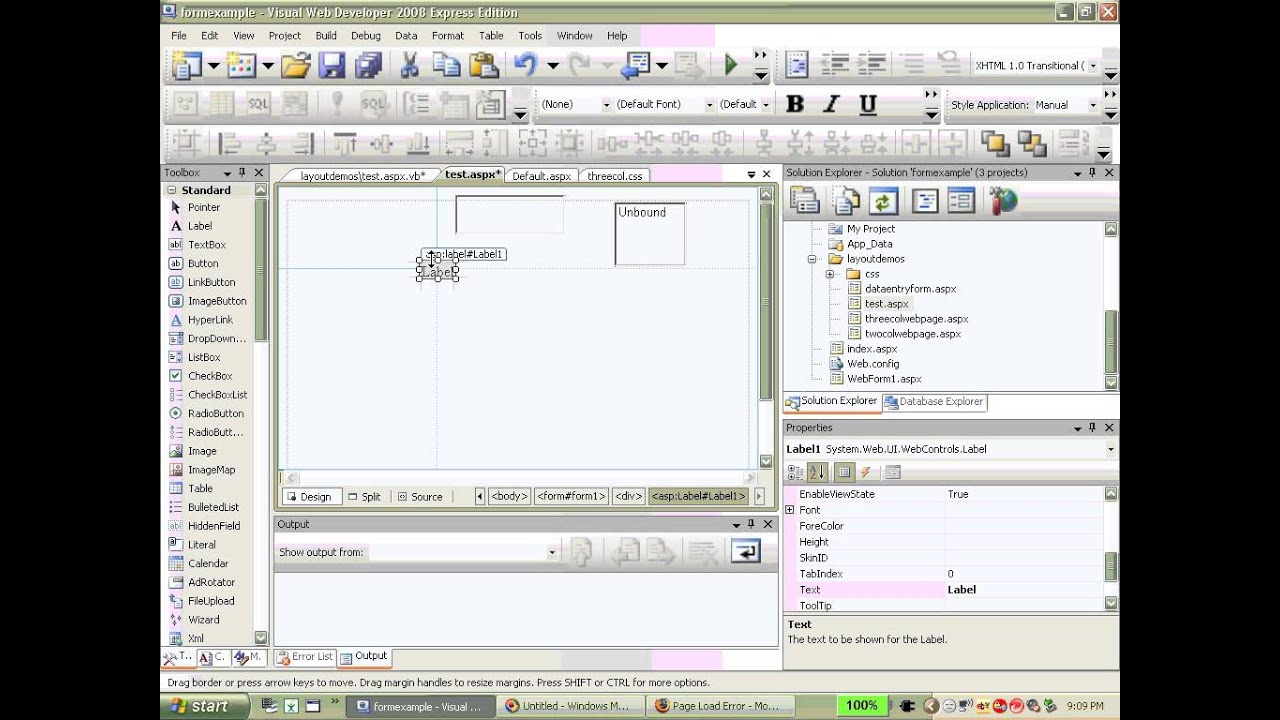The image size is (1280, 720).
Task: Click the New Project toolbar icon
Action: [186, 66]
